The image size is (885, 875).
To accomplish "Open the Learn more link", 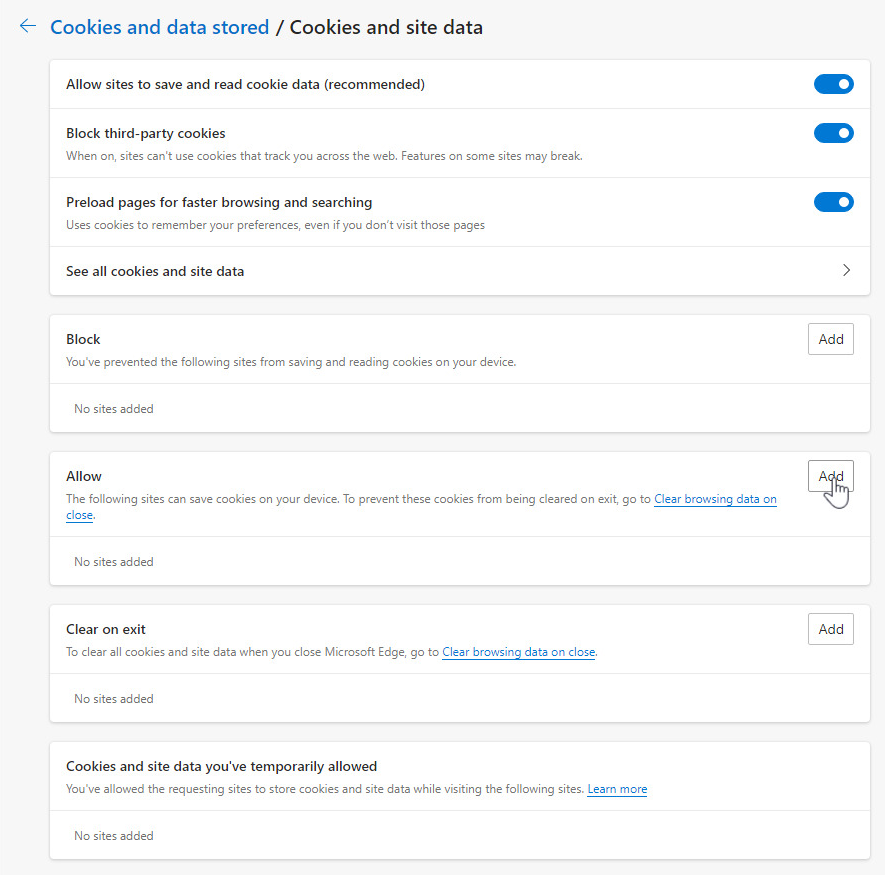I will 617,789.
